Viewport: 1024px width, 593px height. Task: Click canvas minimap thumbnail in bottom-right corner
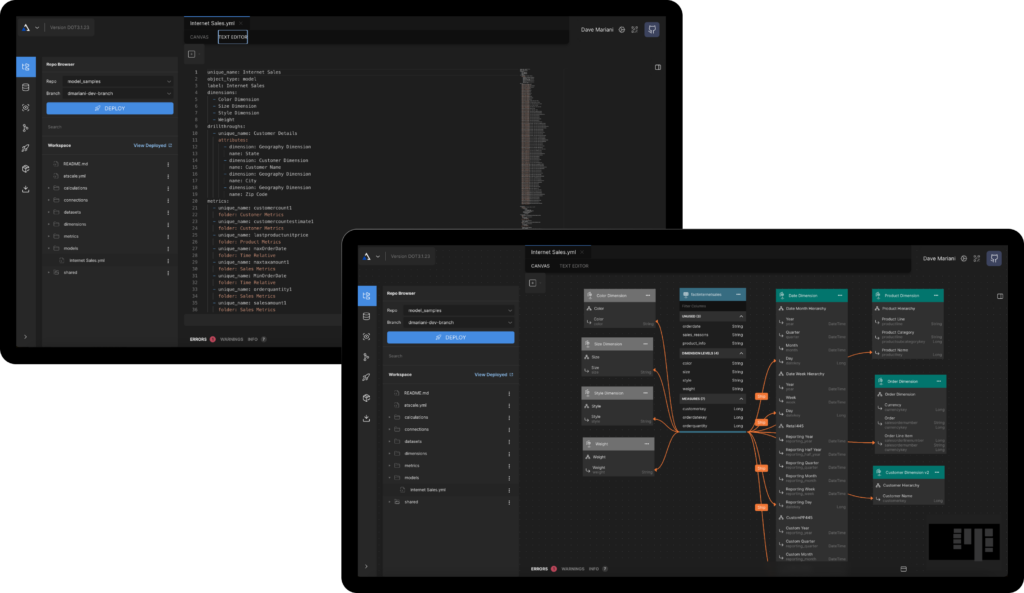pos(964,541)
